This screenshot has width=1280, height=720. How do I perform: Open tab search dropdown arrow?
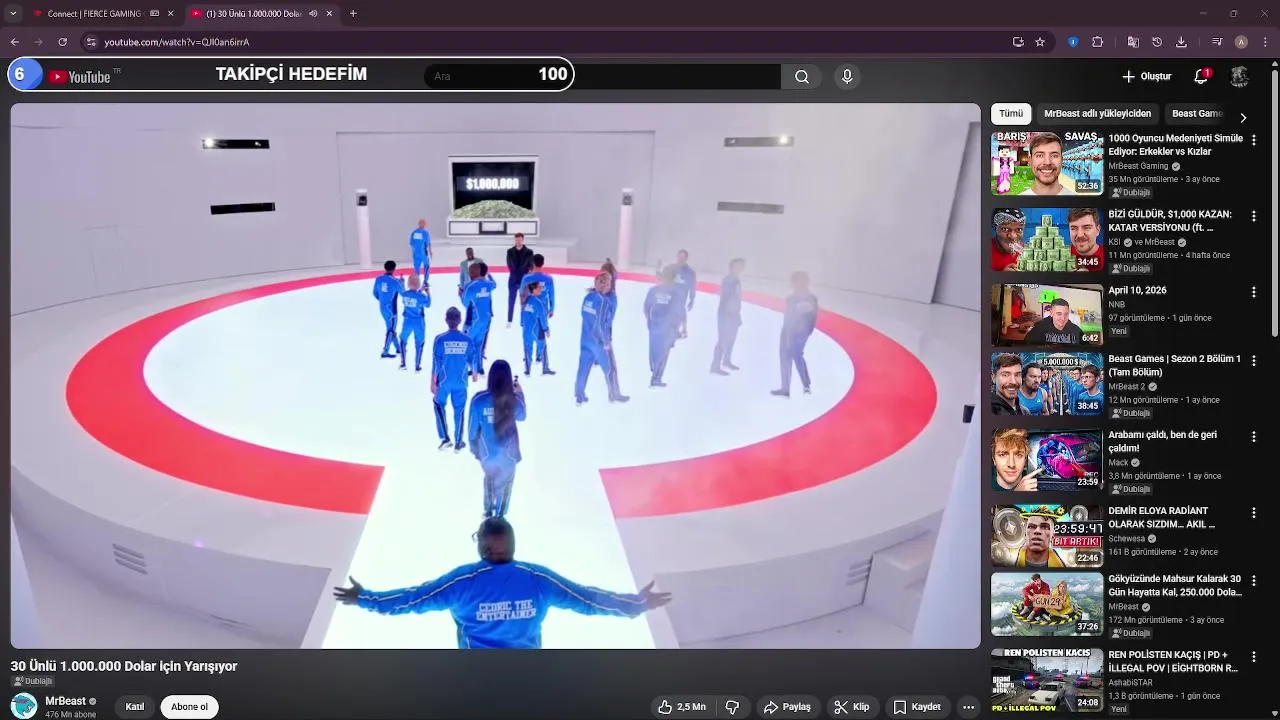[13, 14]
